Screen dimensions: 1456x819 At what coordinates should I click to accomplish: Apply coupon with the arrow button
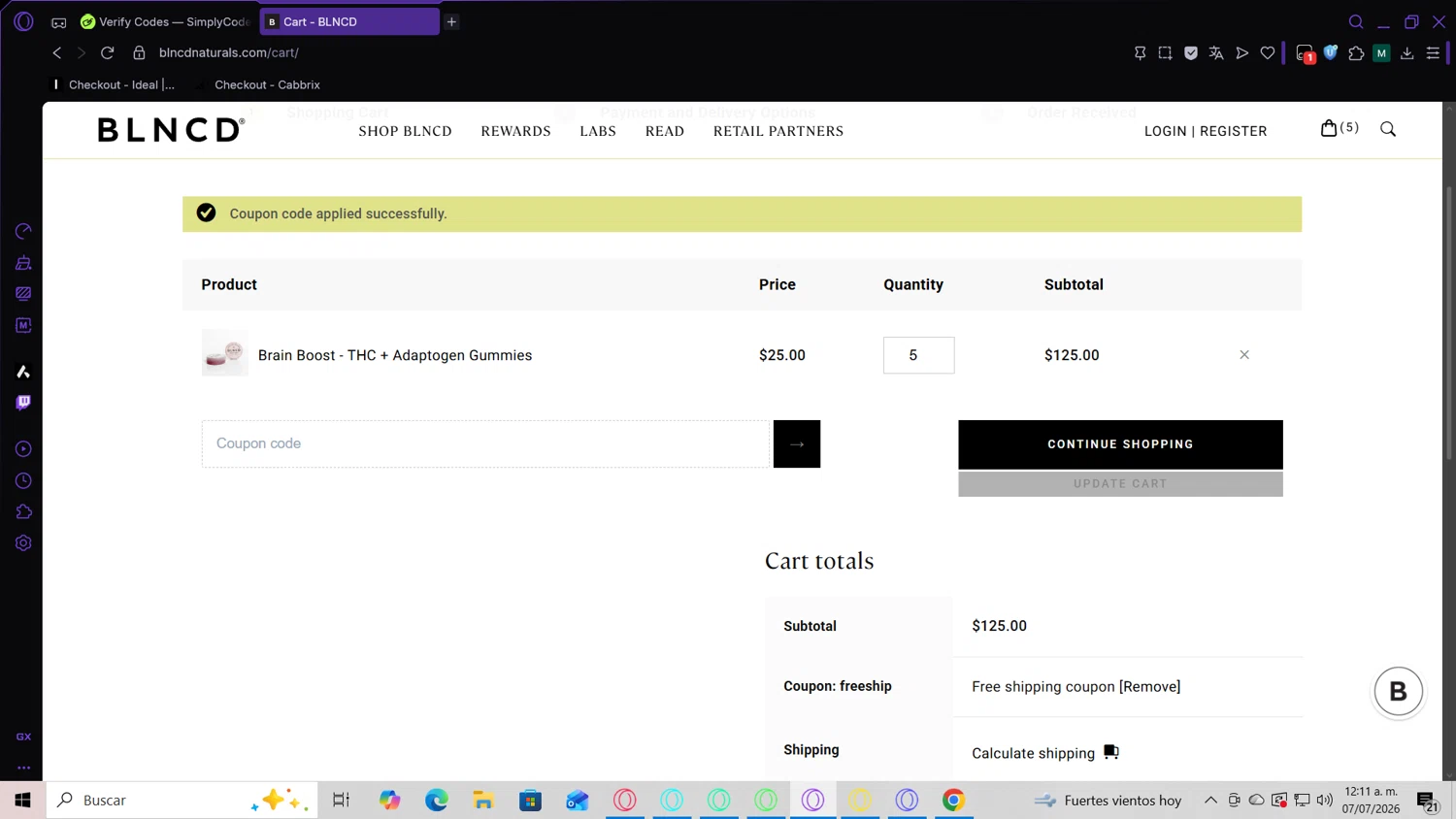point(797,443)
